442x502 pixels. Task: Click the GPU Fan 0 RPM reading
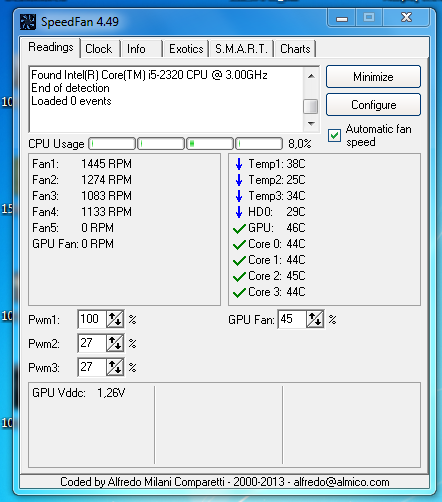pos(73,244)
